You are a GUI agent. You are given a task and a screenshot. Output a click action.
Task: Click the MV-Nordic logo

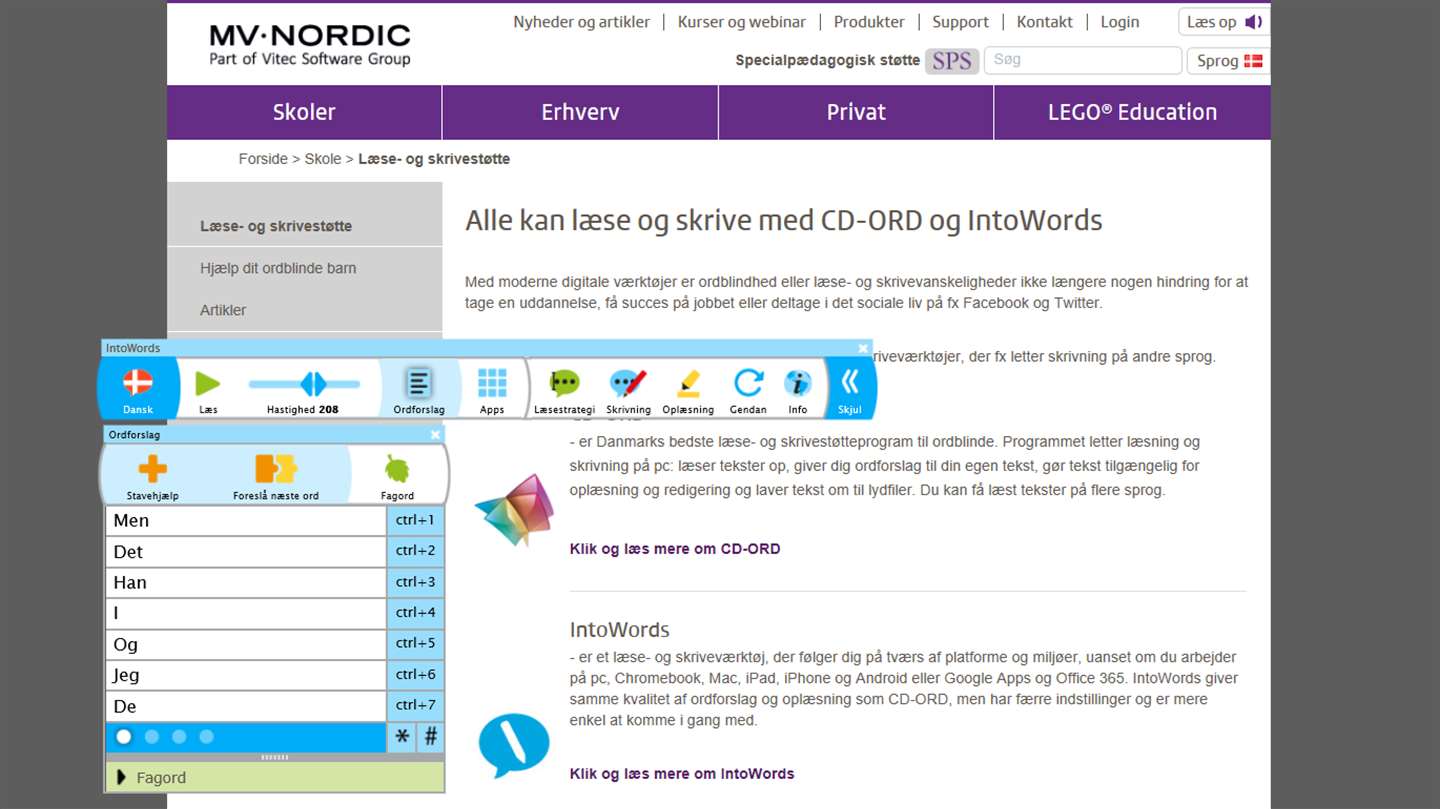pyautogui.click(x=310, y=45)
